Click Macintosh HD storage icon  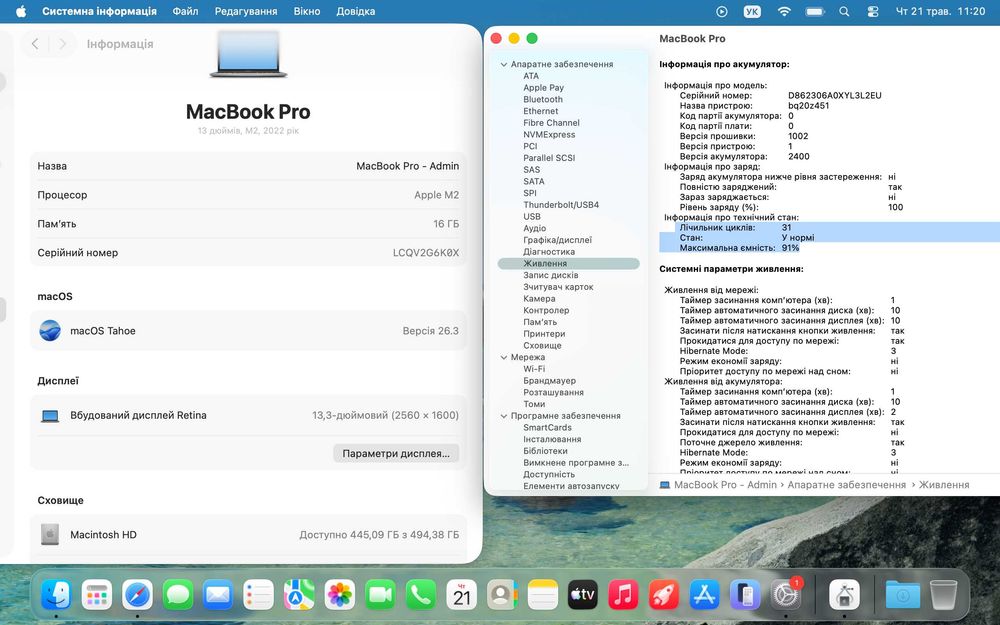pyautogui.click(x=50, y=534)
